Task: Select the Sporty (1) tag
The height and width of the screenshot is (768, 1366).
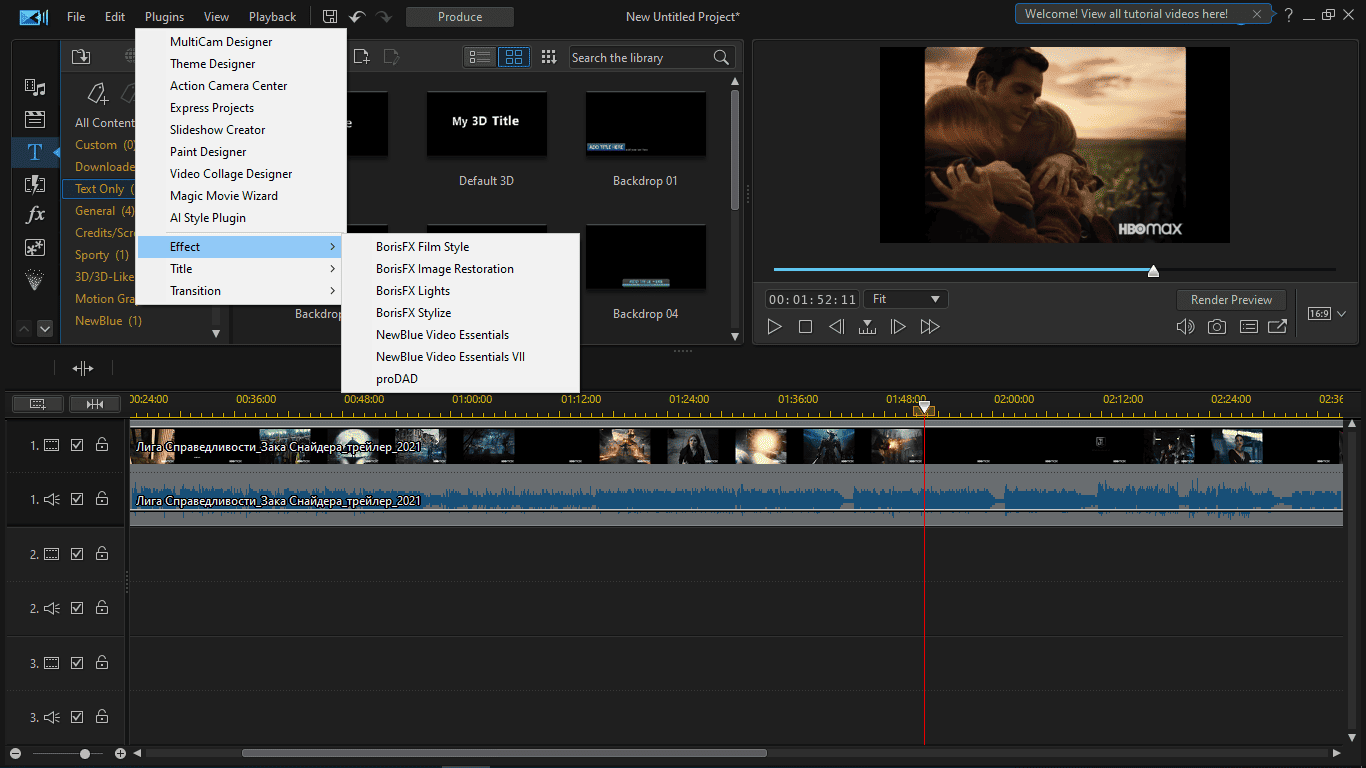Action: point(102,255)
